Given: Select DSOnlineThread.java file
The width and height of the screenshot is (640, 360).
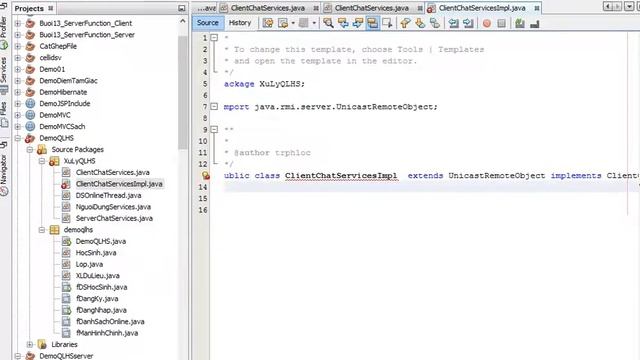Looking at the screenshot, I should point(108,196).
